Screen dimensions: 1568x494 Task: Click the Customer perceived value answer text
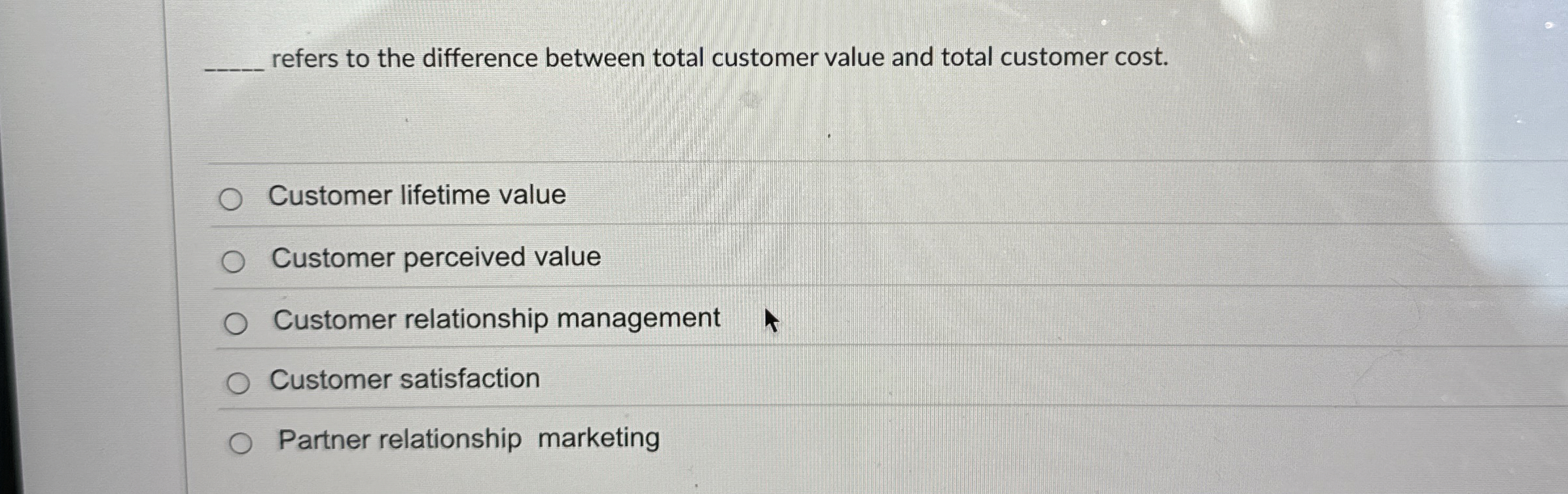435,256
